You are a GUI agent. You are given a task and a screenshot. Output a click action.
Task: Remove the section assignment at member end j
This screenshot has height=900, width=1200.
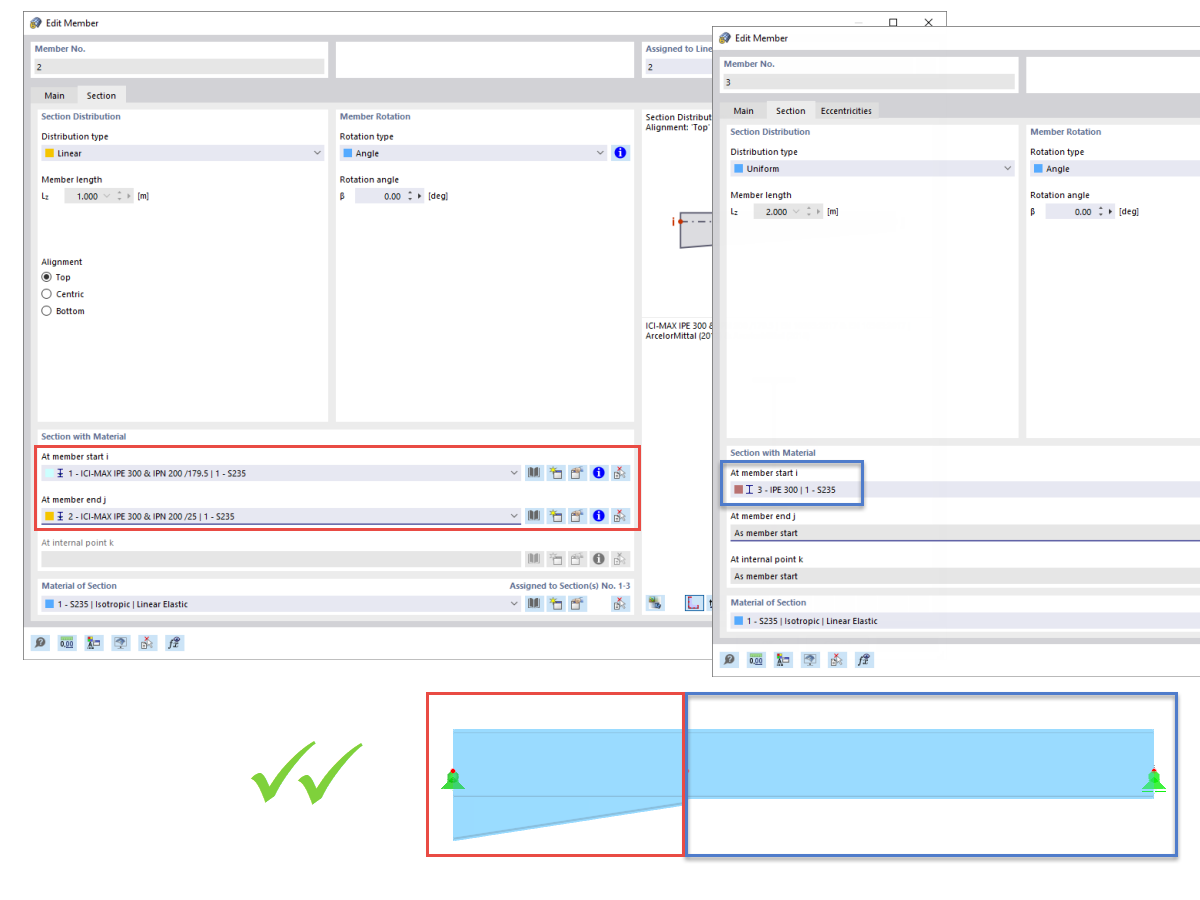click(x=620, y=515)
